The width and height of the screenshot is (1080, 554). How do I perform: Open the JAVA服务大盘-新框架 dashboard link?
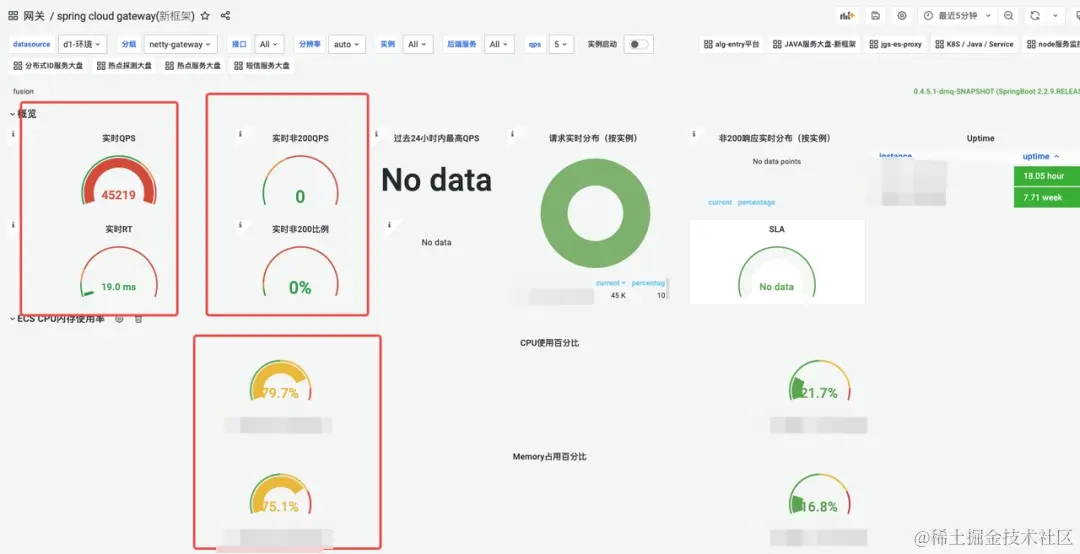[x=814, y=44]
